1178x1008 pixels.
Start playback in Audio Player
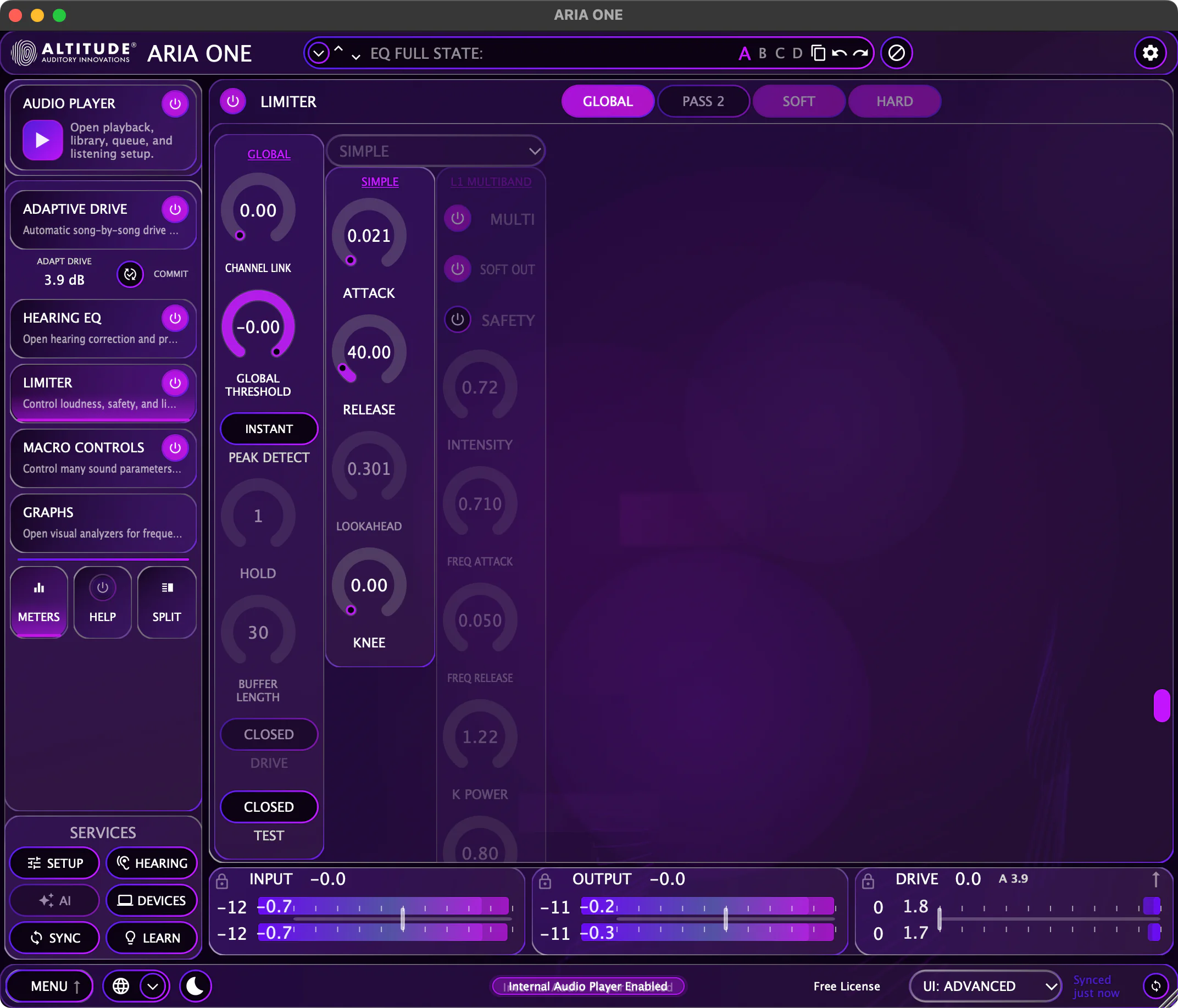[43, 140]
